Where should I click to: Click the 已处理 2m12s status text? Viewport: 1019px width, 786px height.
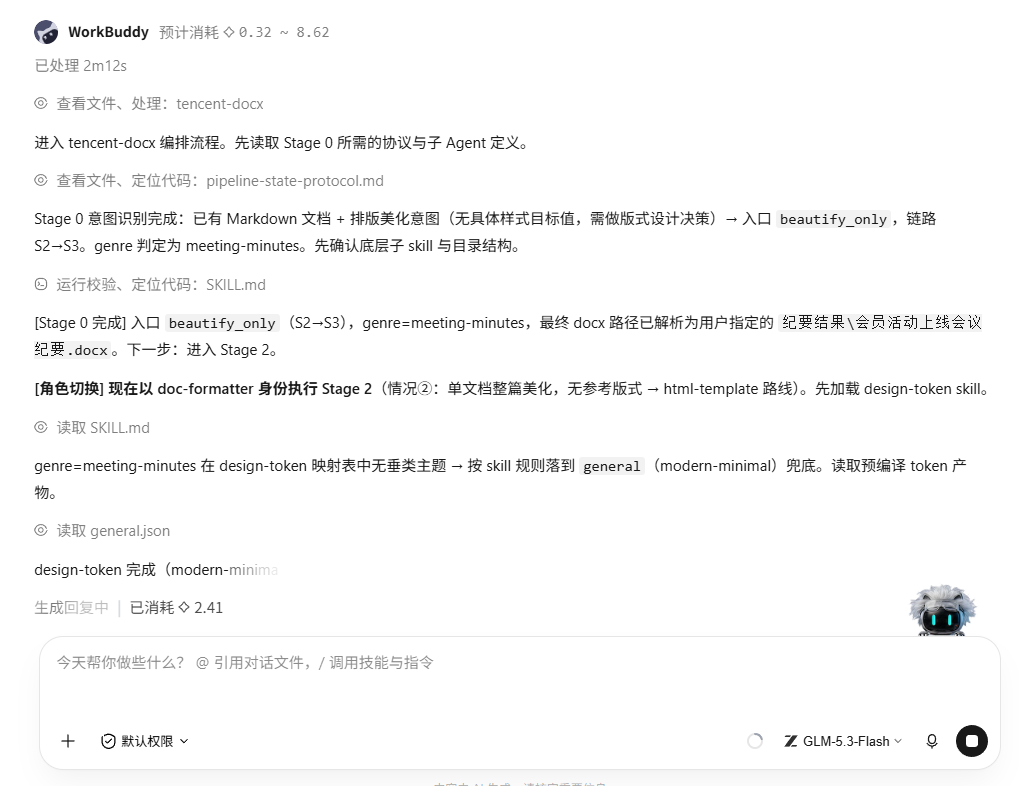(81, 66)
